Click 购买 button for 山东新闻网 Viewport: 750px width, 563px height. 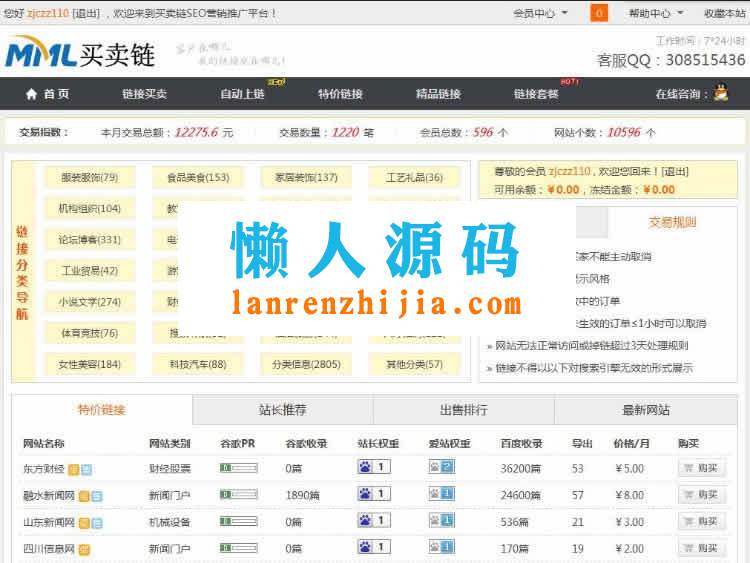[x=702, y=522]
